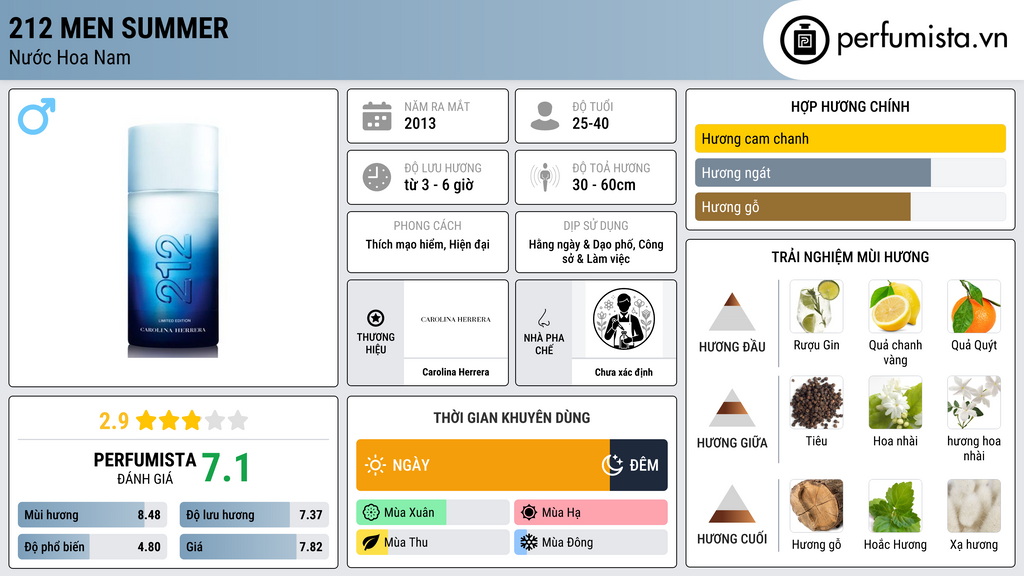The height and width of the screenshot is (576, 1024).
Task: Open the Tiêu pepper note image
Action: 816,402
